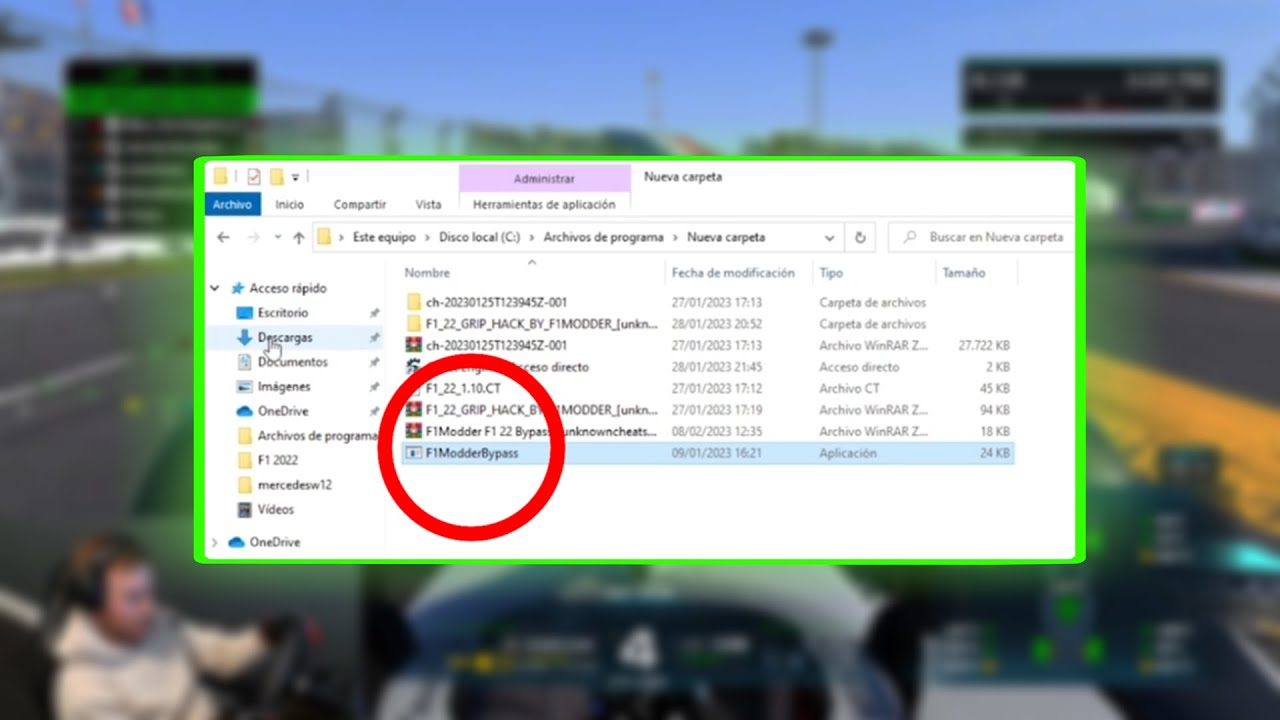Open Imágenes in quick access

284,387
